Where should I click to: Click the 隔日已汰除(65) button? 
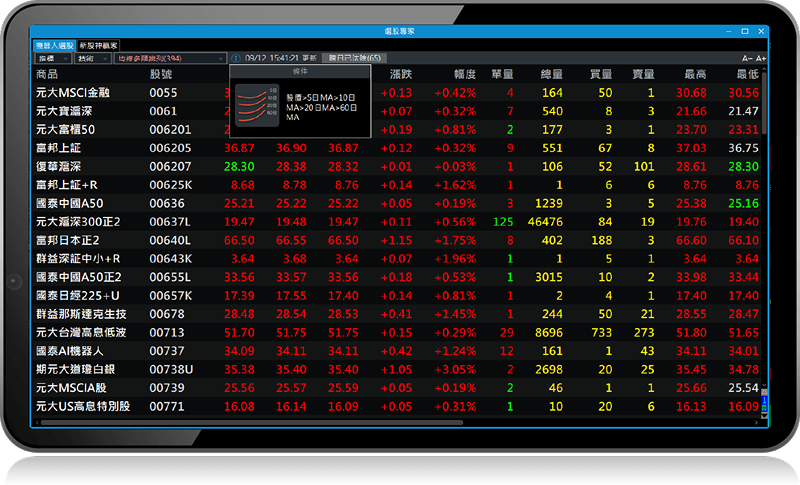click(x=354, y=58)
